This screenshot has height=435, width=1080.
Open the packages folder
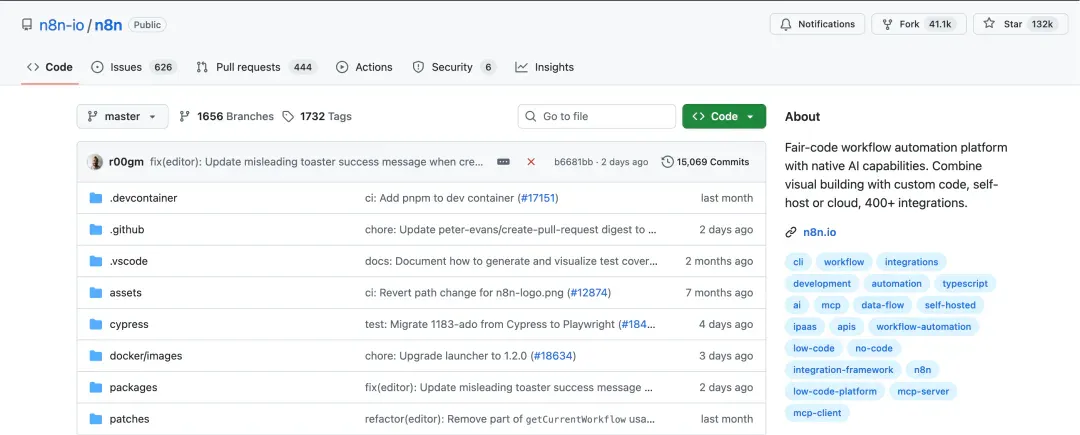133,388
